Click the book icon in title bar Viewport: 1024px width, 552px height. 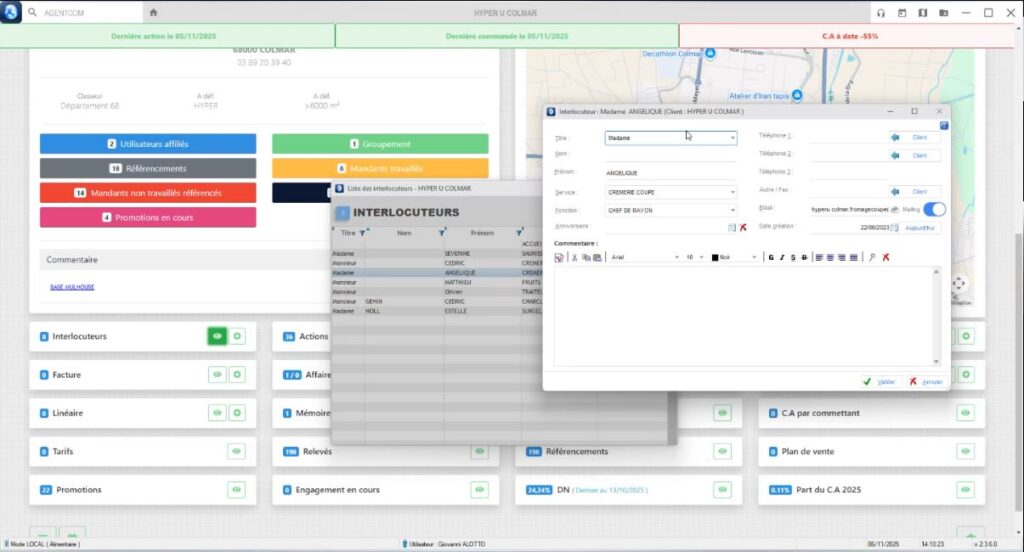coord(923,13)
